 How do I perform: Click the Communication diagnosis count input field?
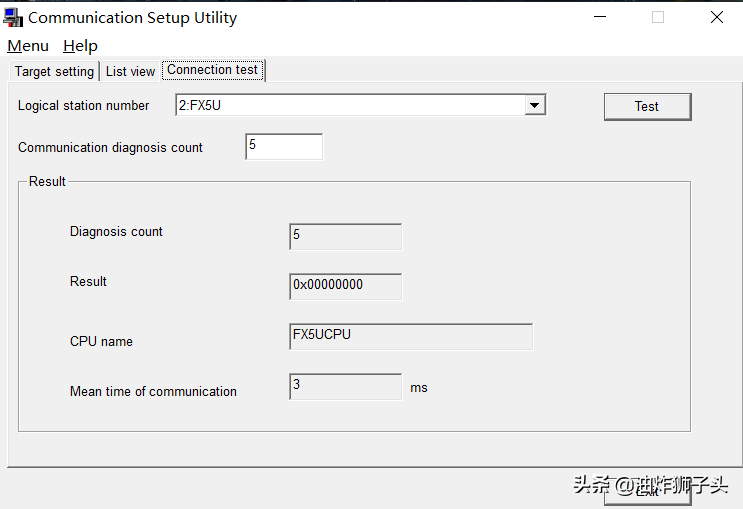click(284, 146)
